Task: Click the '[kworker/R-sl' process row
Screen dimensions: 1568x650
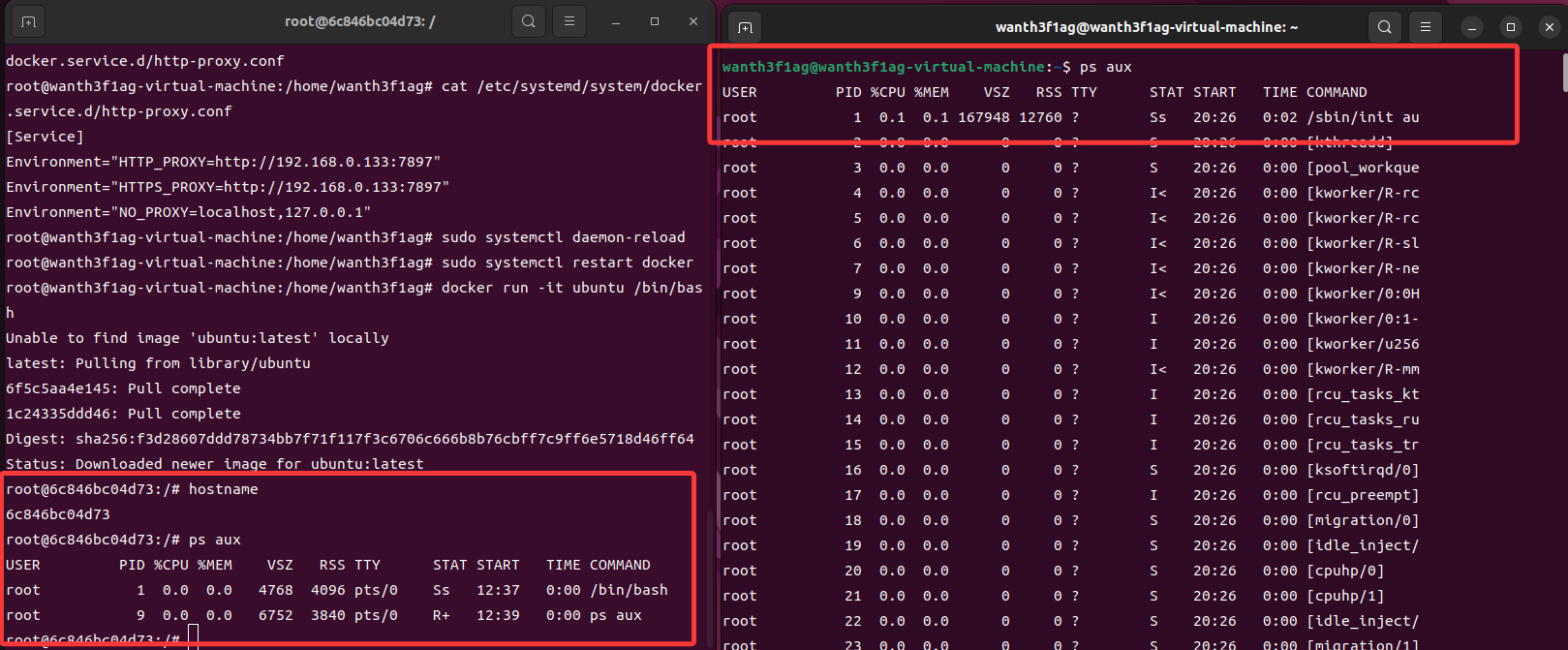Action: (1071, 243)
